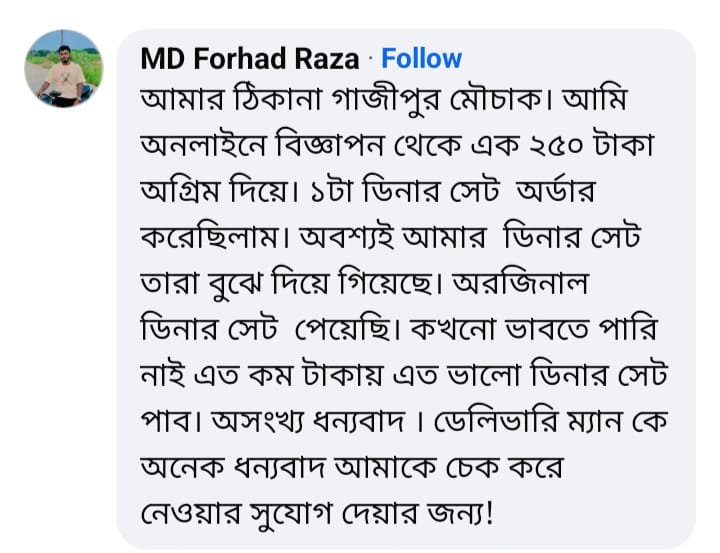Screen dimensions: 720x553
Task: Follow MD Forhad Raza
Action: click(x=421, y=59)
